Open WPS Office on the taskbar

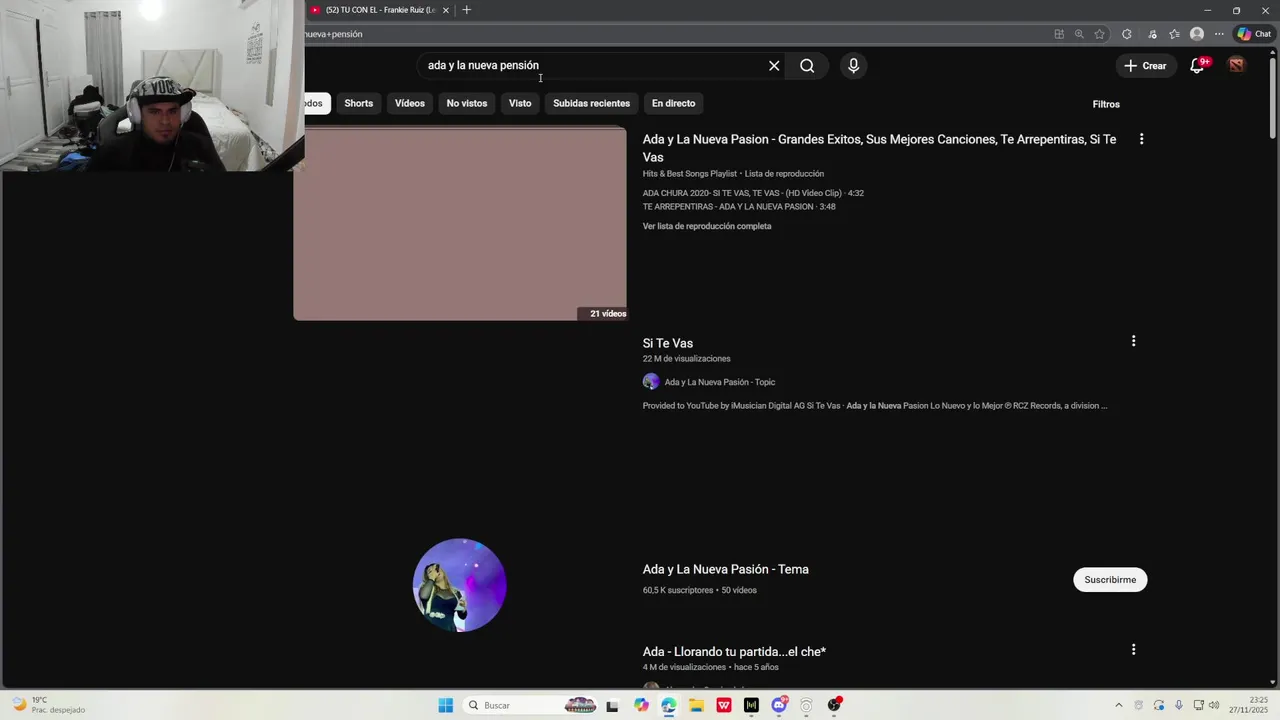[x=724, y=705]
